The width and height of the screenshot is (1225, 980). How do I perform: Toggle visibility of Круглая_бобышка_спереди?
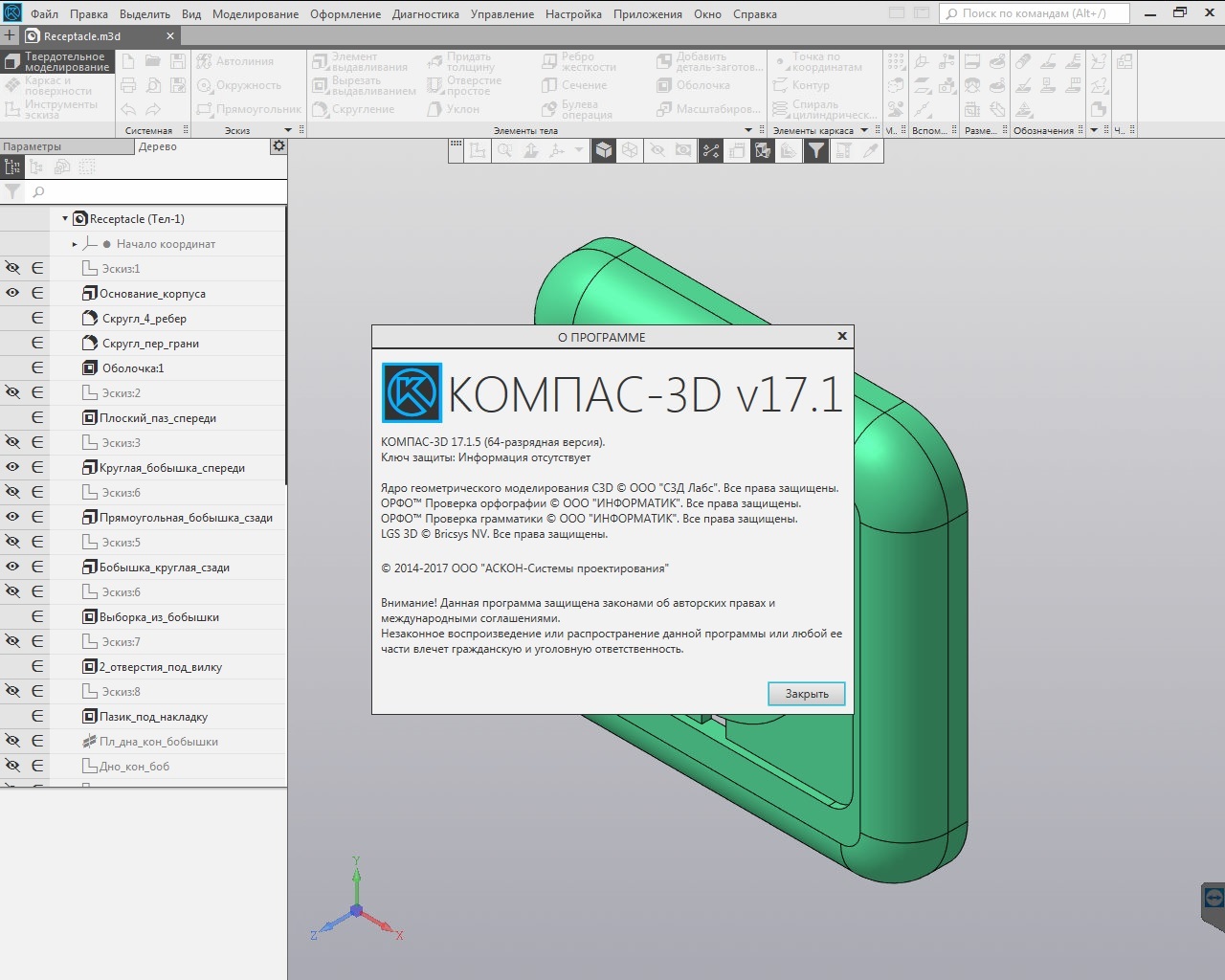coord(12,467)
